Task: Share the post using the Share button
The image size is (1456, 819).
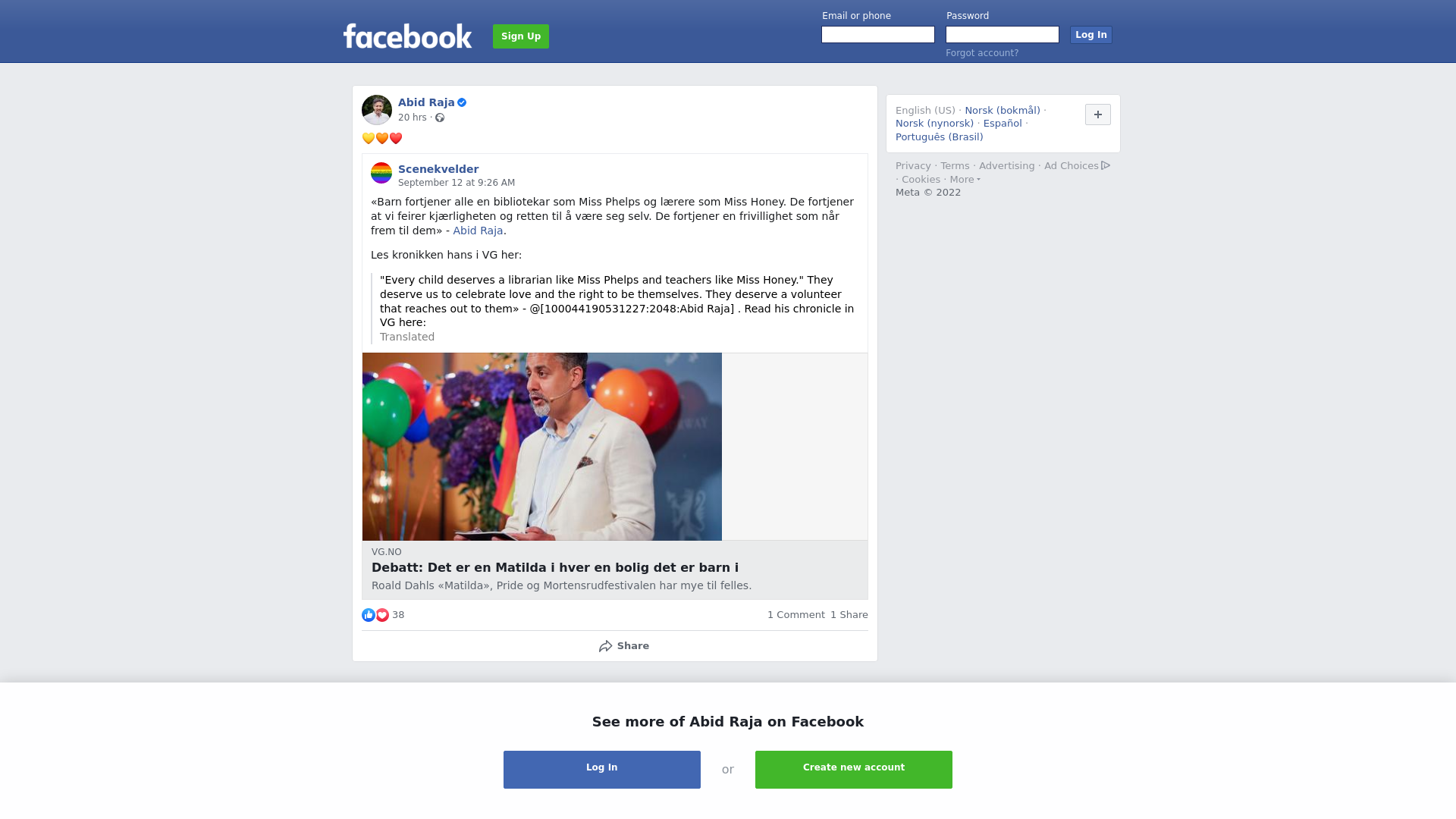Action: click(624, 646)
